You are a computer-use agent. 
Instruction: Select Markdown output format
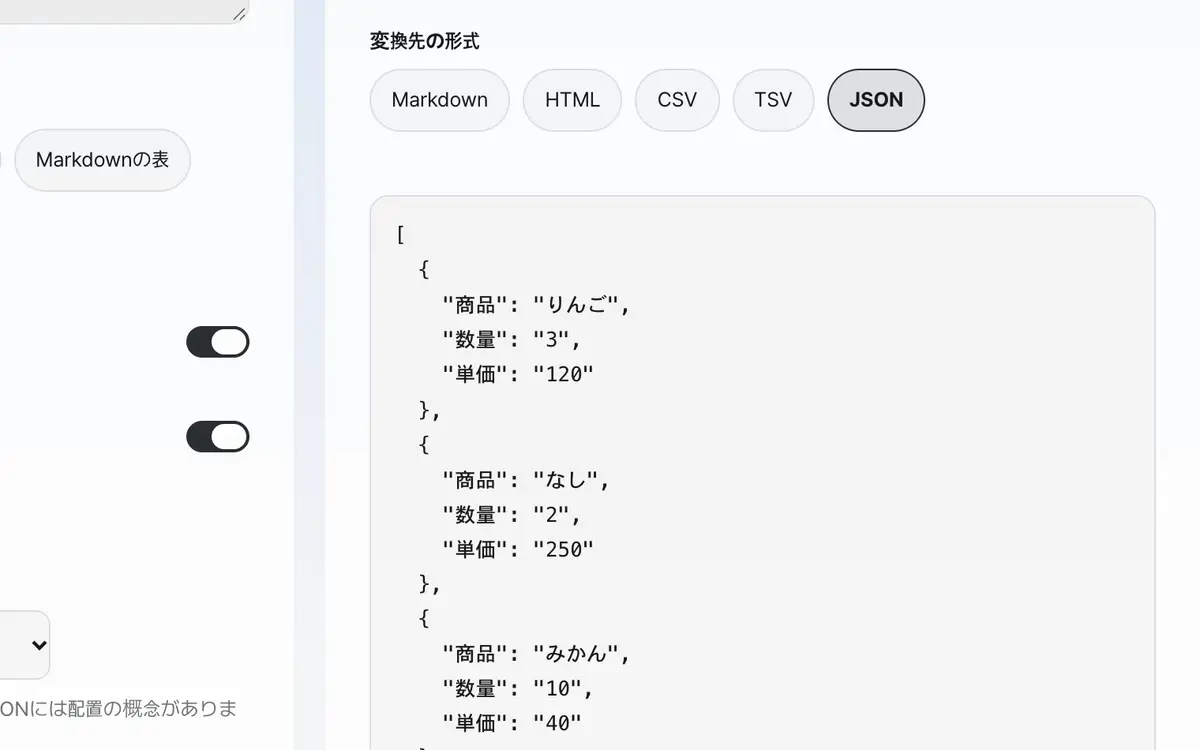[x=439, y=100]
